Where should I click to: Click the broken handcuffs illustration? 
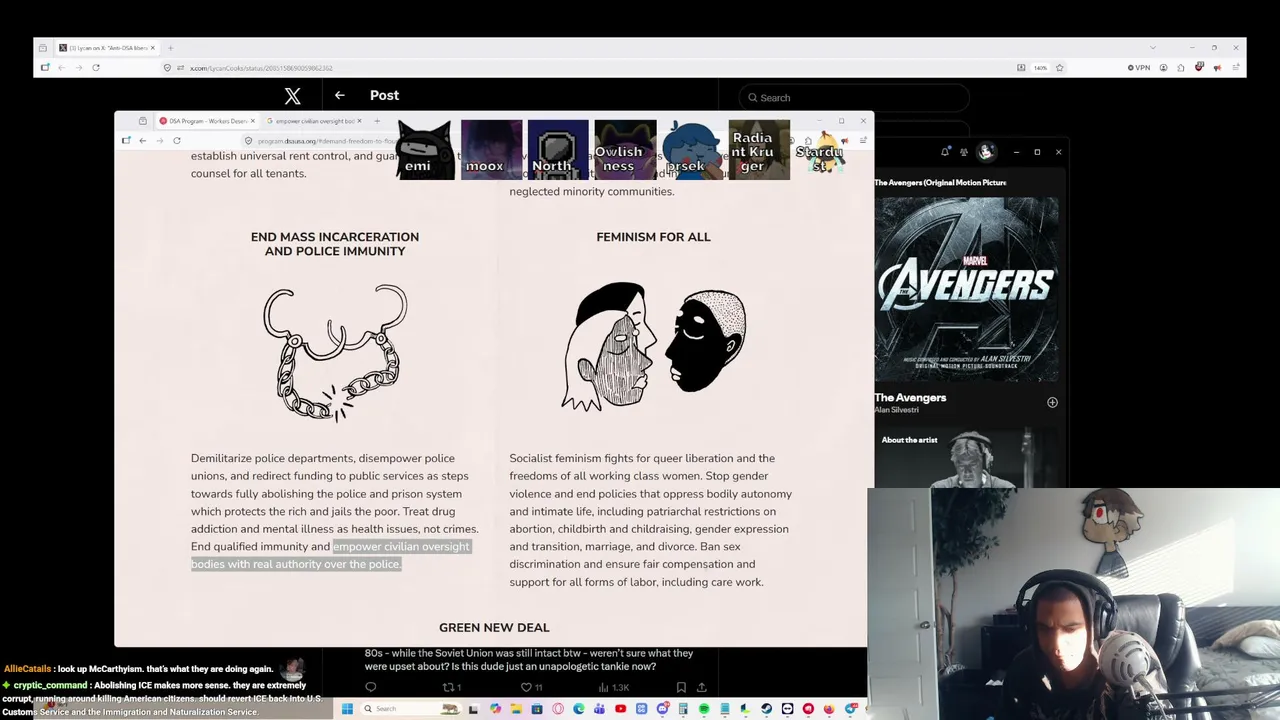point(336,352)
